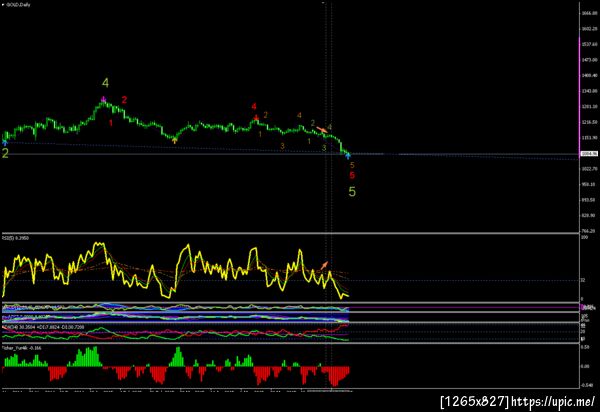Click the Fisher_Yur4ik indicator label
The height and width of the screenshot is (412, 600).
coord(22,348)
